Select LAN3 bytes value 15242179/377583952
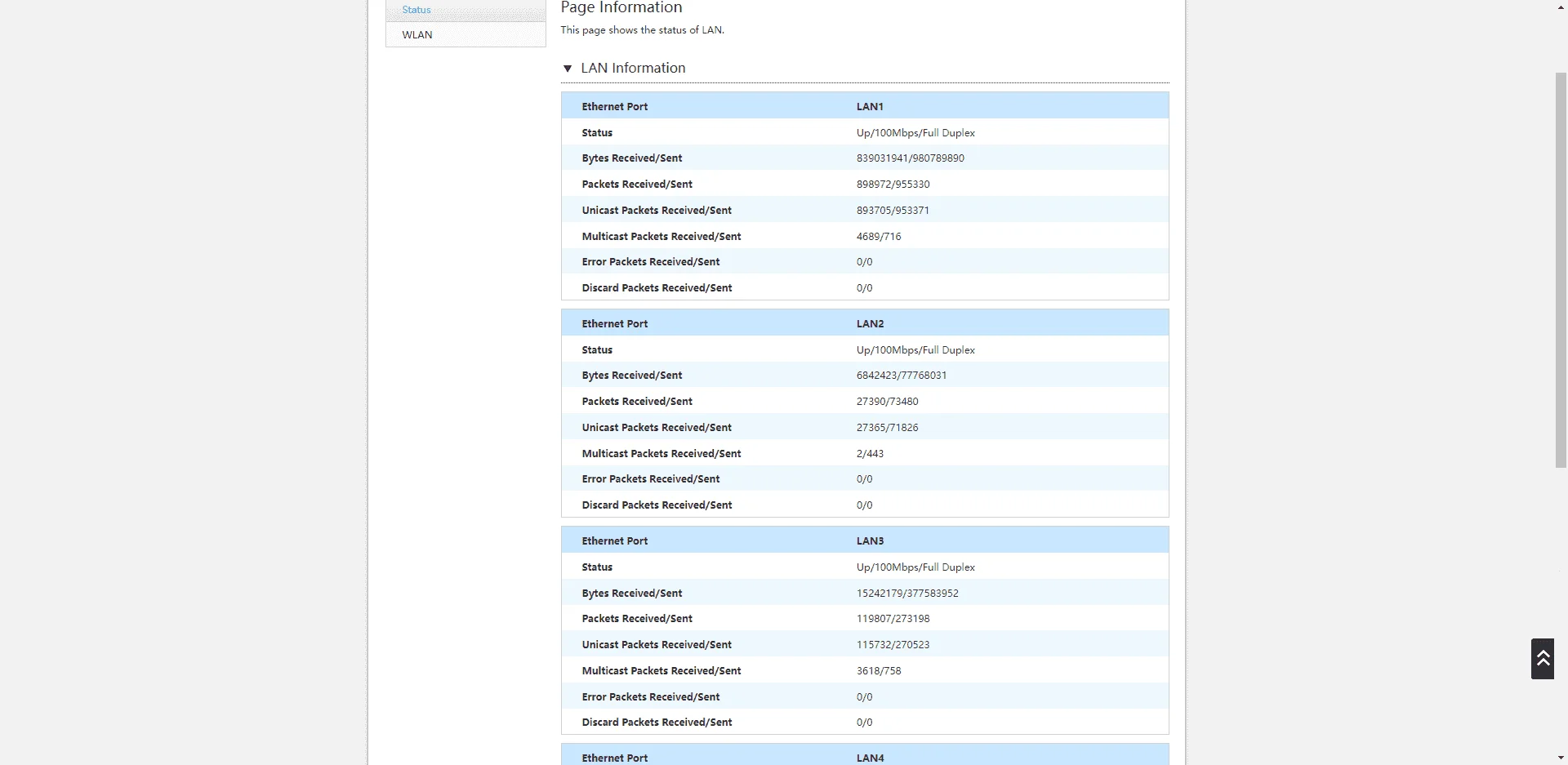This screenshot has height=765, width=1568. (x=907, y=594)
